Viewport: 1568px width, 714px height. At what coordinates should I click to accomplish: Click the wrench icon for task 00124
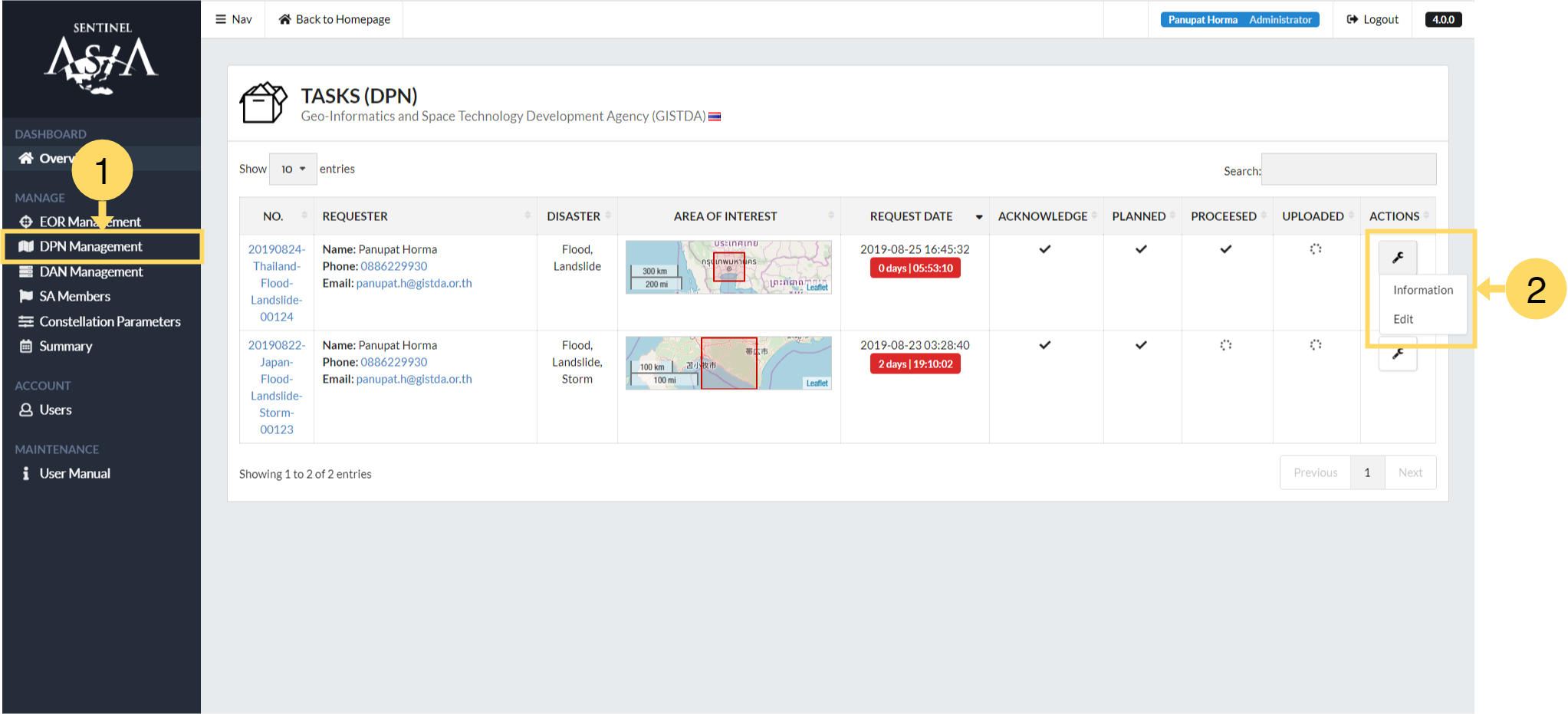1398,258
